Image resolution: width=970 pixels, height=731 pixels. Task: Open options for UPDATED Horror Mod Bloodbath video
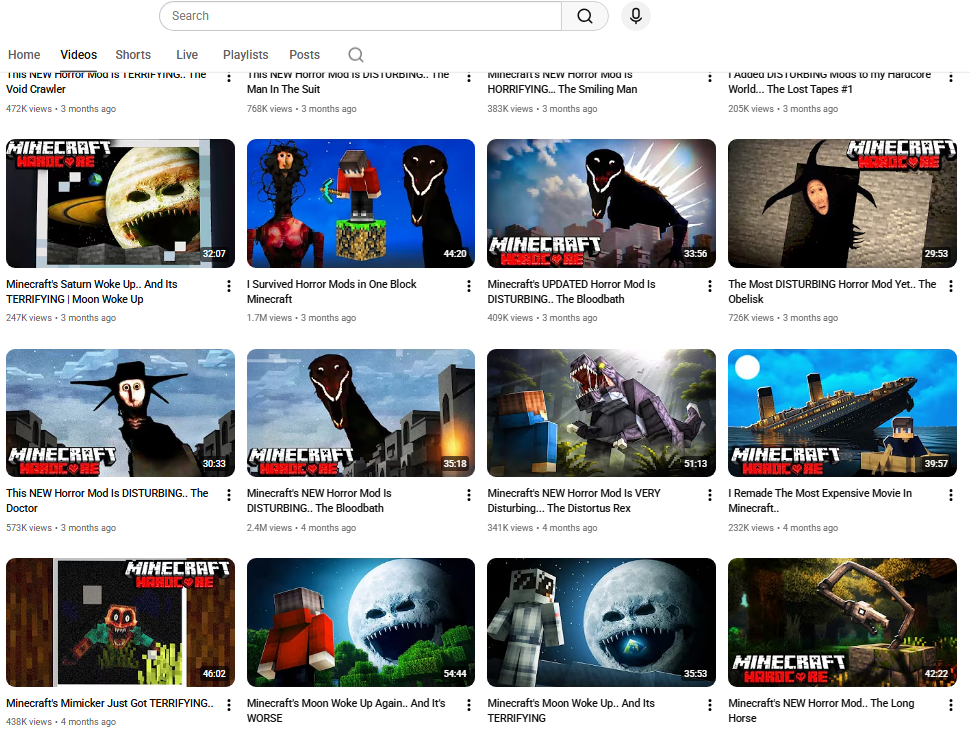tap(710, 286)
